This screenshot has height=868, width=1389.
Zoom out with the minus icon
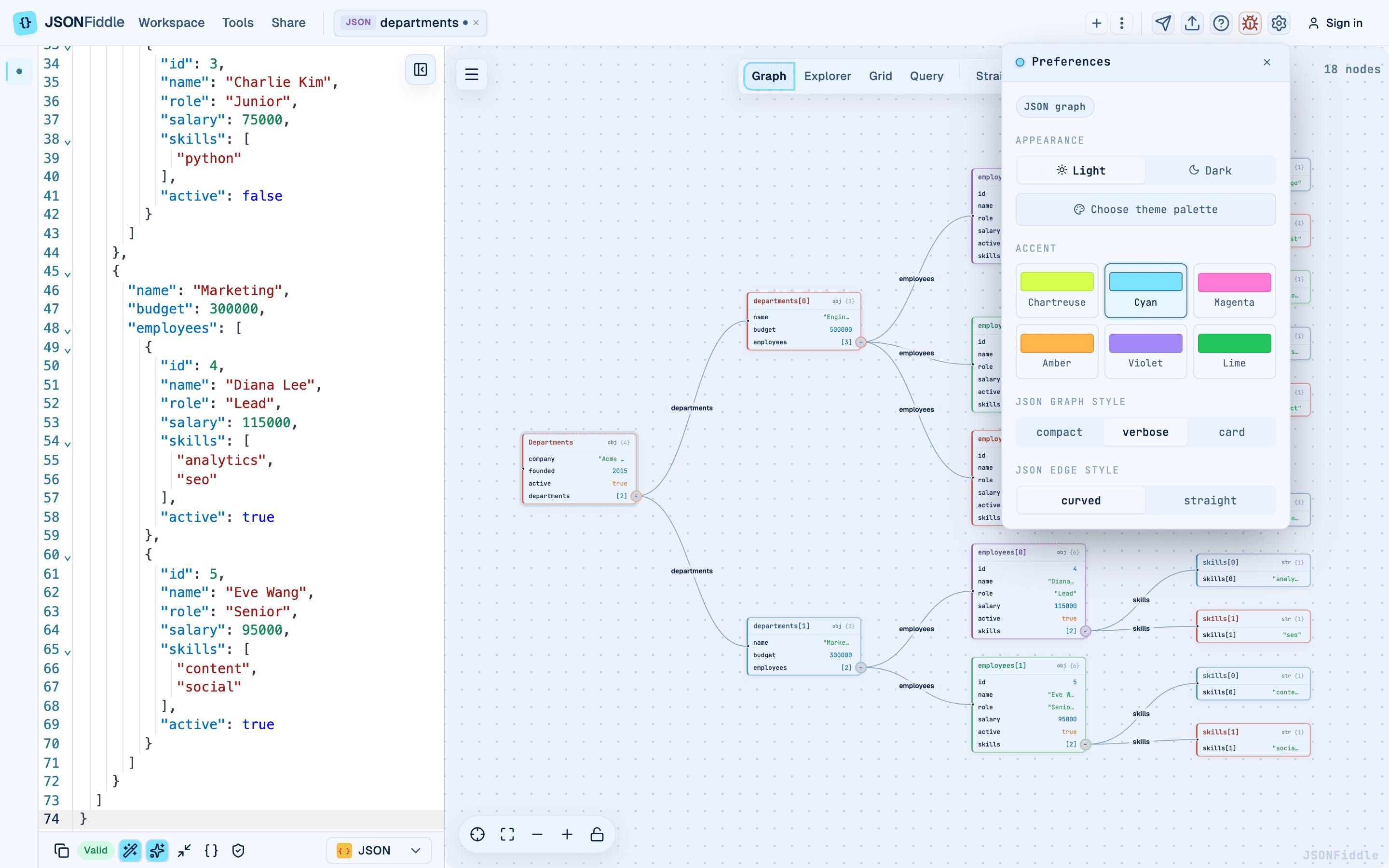537,834
